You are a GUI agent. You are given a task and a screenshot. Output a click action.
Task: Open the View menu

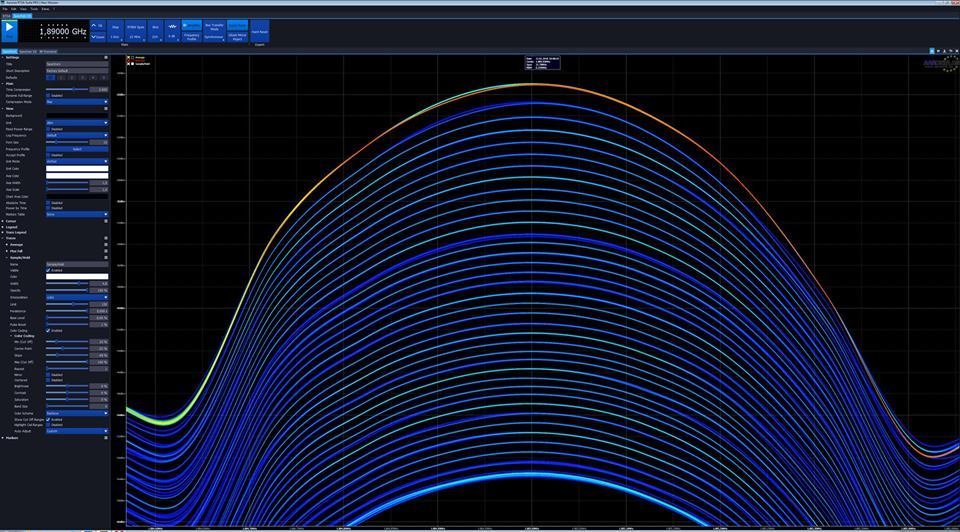(x=23, y=9)
